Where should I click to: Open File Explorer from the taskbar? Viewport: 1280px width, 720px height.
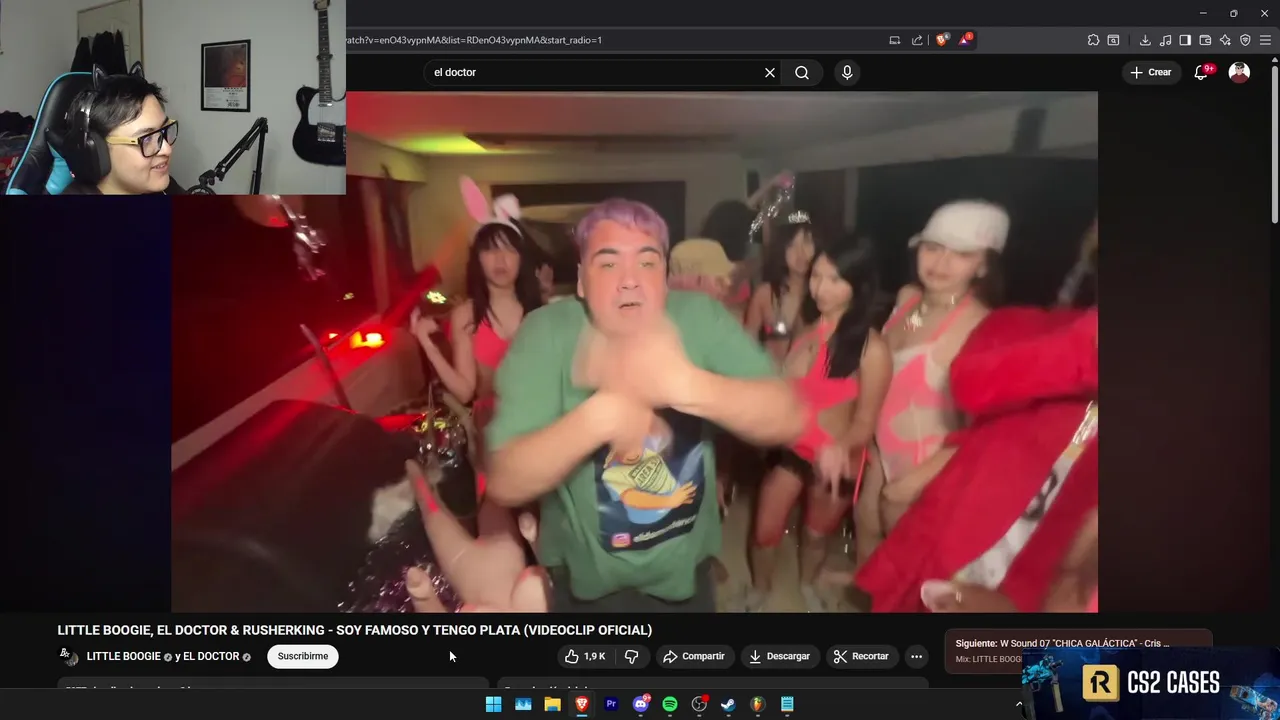click(x=552, y=704)
